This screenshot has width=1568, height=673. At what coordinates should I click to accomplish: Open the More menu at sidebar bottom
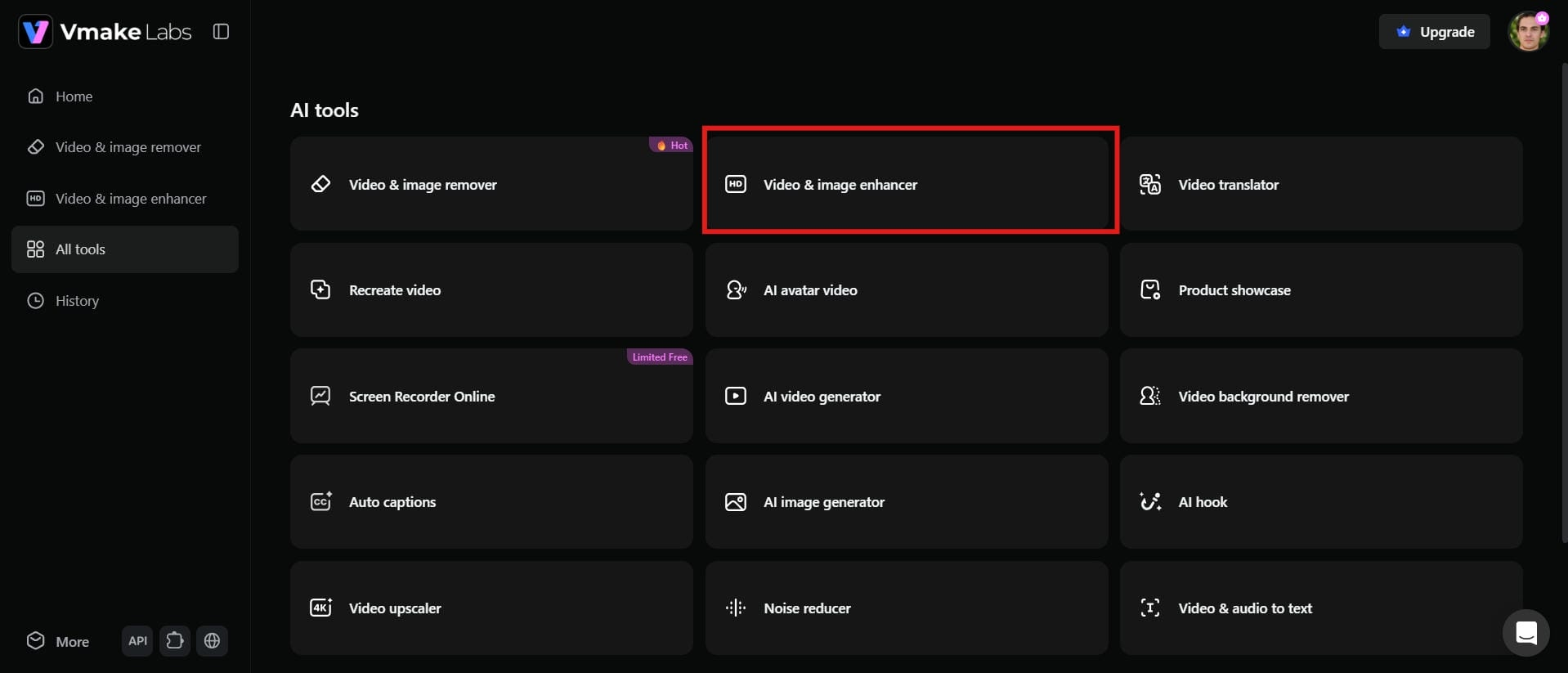tap(58, 642)
